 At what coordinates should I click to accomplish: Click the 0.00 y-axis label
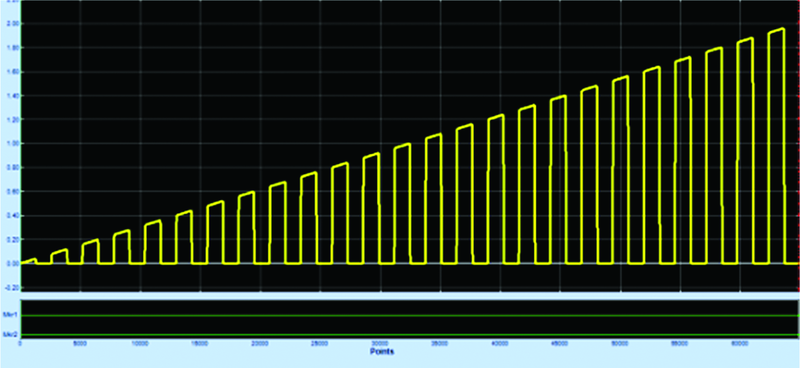click(11, 263)
